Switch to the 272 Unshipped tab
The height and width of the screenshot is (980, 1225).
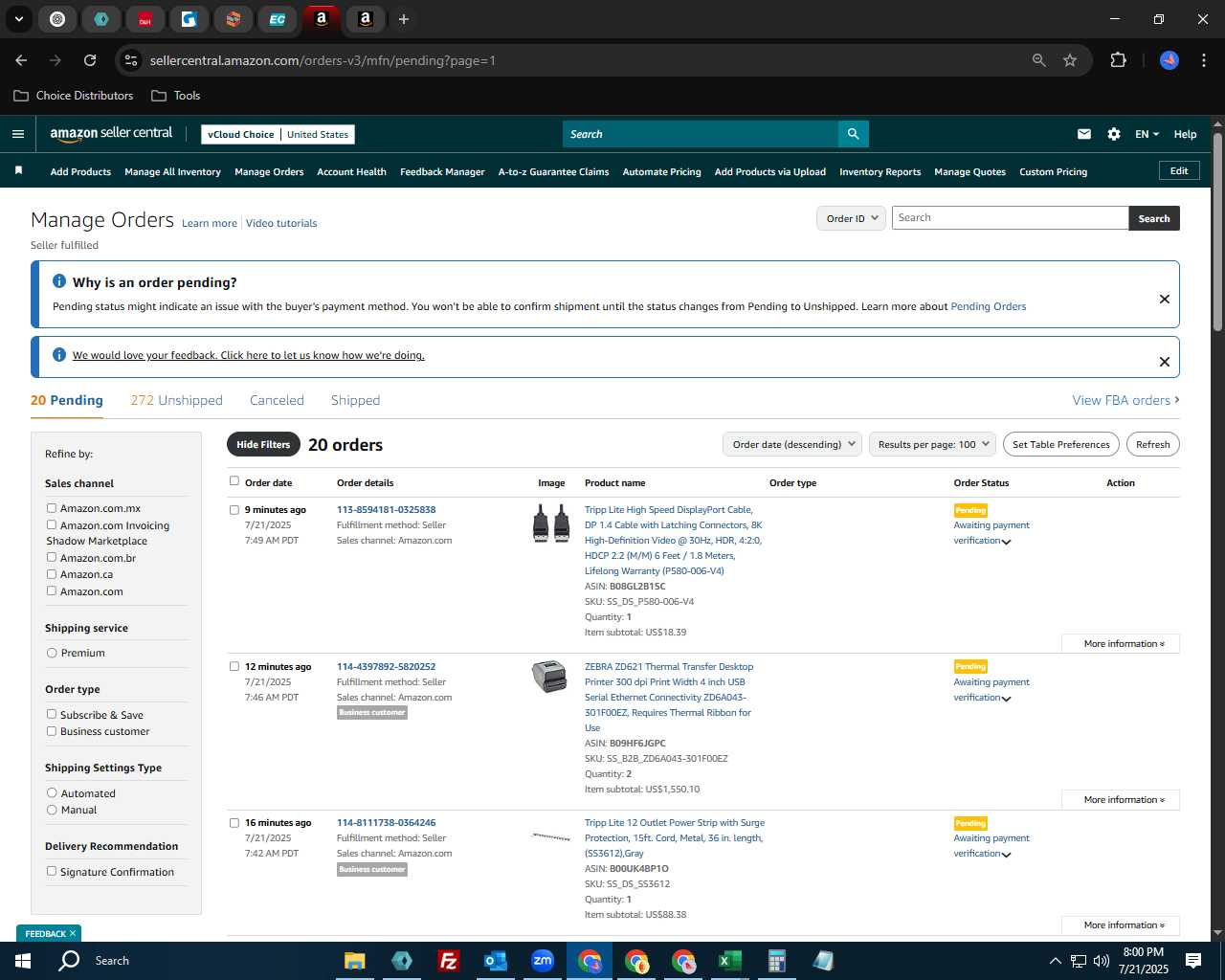176,400
